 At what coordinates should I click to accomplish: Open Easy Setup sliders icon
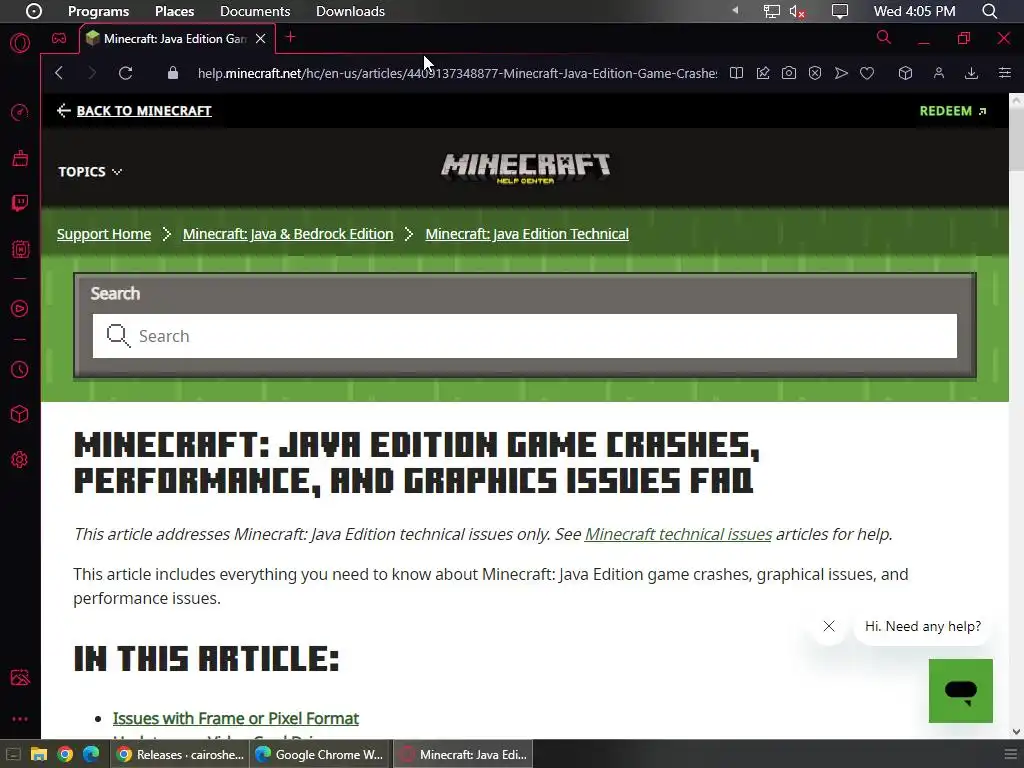pos(1004,73)
